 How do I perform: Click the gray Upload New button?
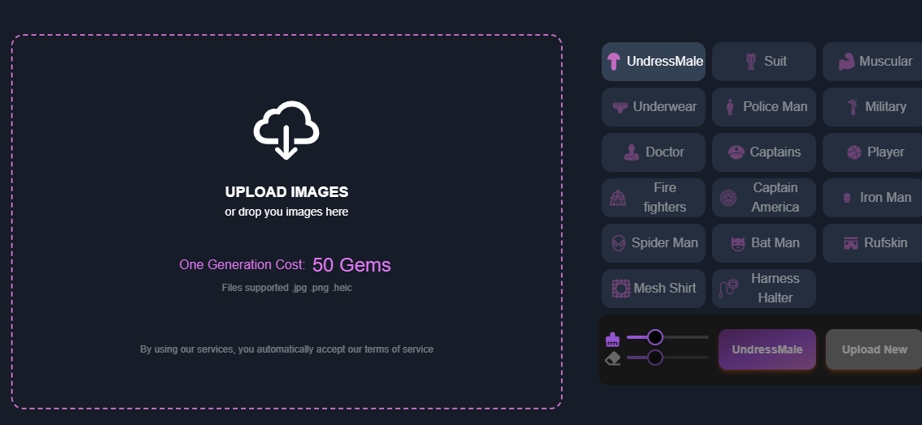pyautogui.click(x=874, y=349)
